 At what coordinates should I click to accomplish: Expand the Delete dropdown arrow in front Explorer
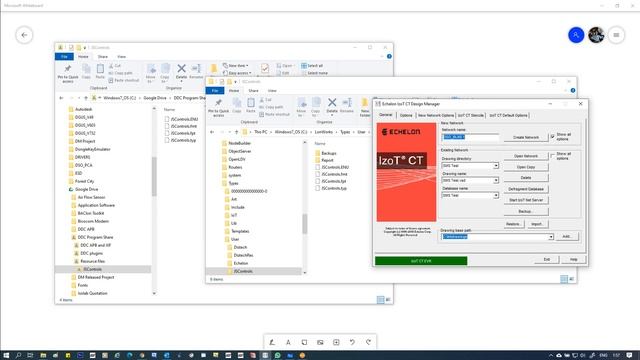[332, 115]
